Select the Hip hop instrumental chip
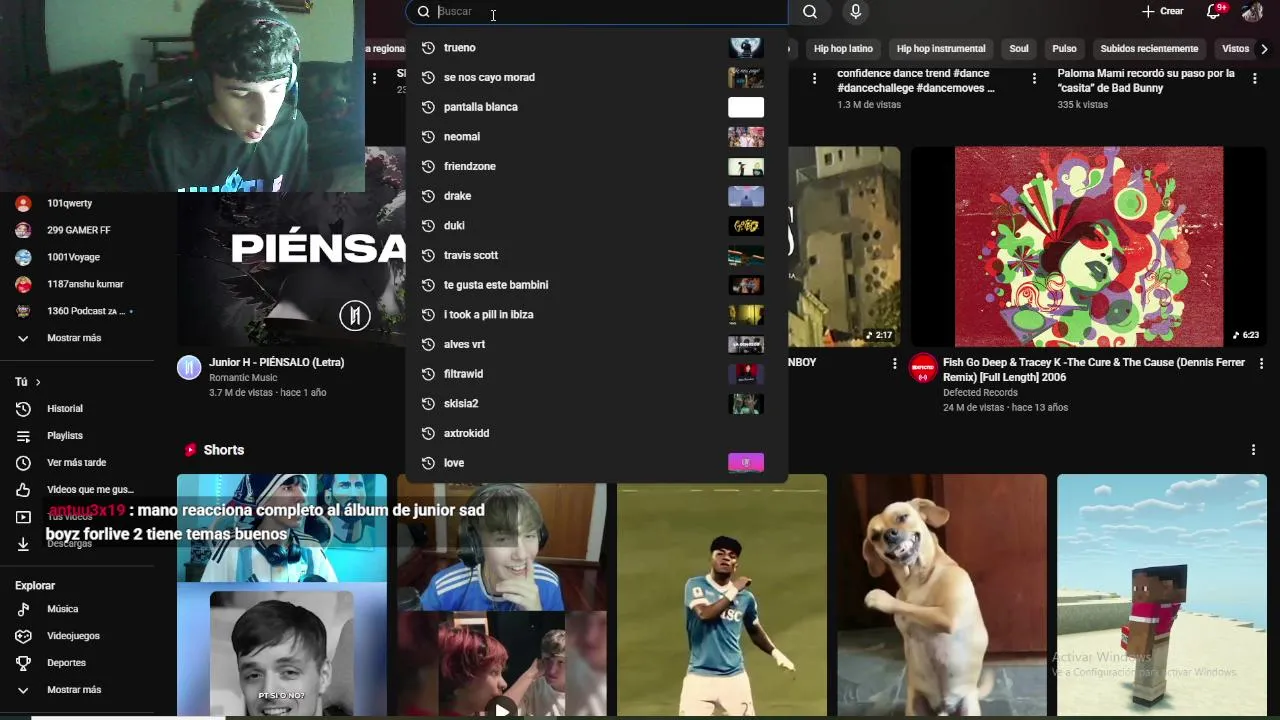 pos(941,48)
